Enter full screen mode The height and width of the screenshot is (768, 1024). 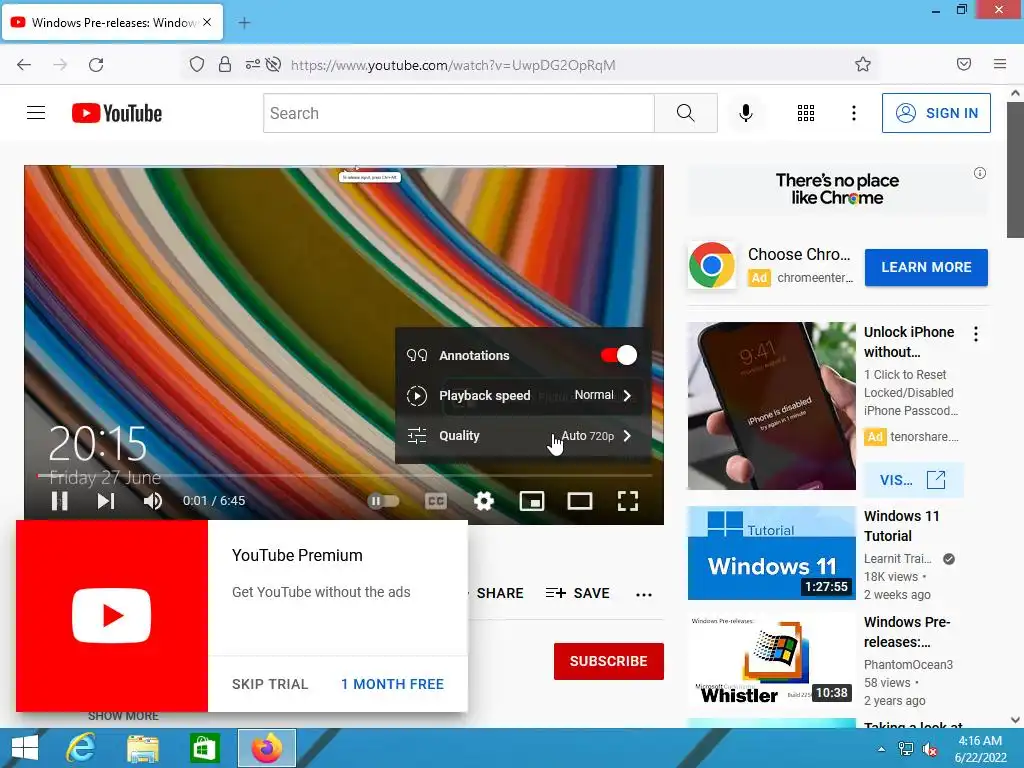pos(628,501)
